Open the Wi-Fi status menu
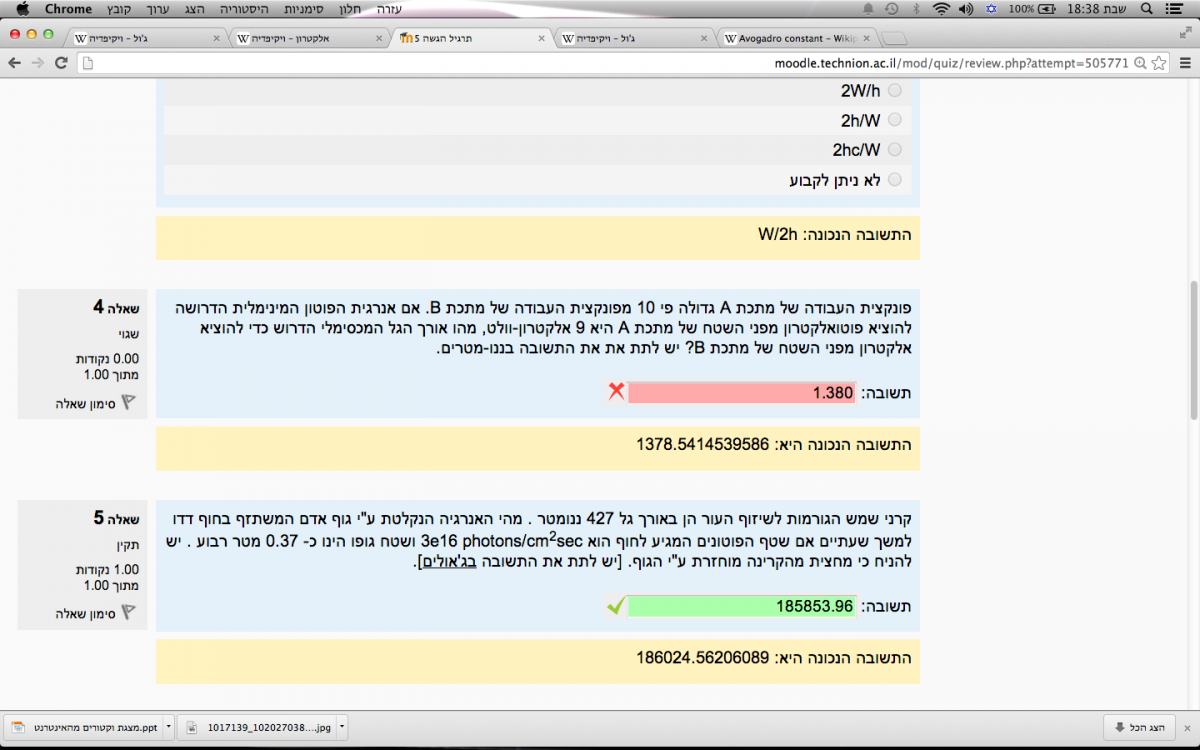 940,9
